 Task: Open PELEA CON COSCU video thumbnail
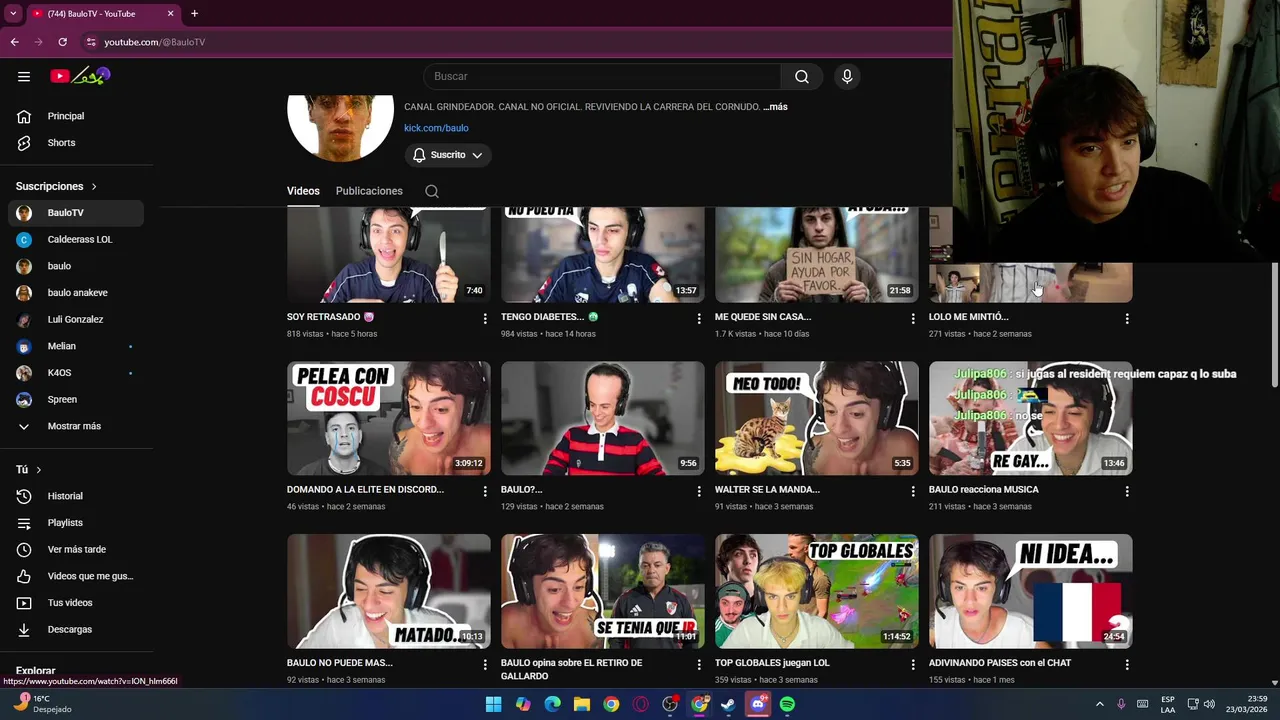point(389,418)
